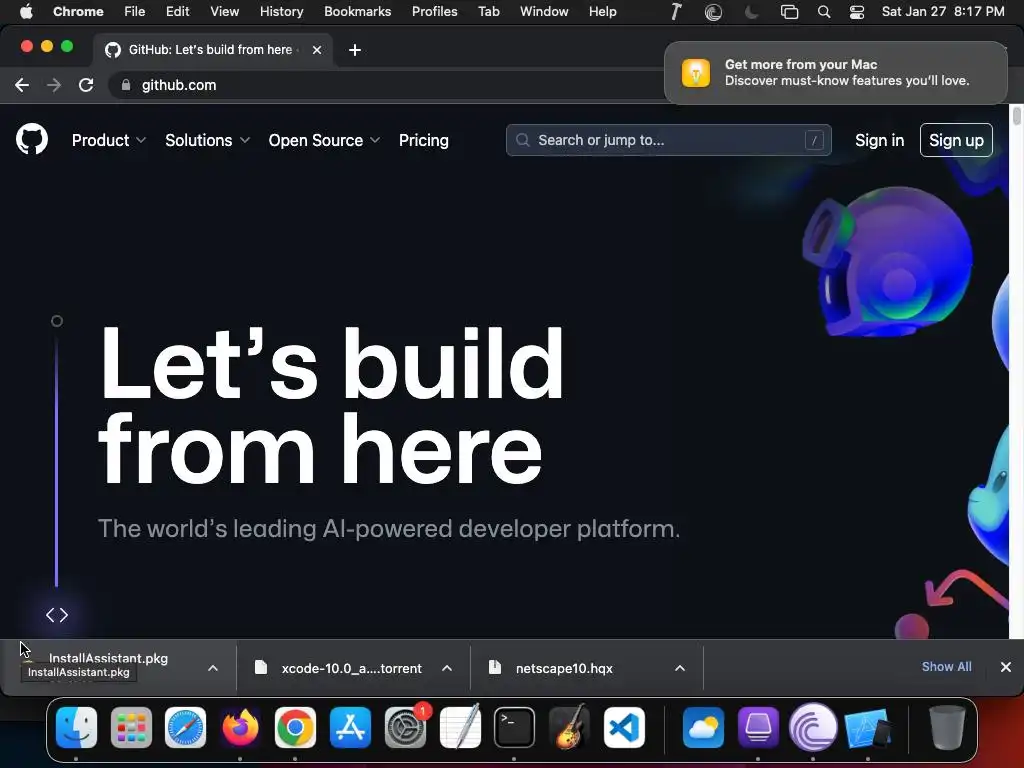The width and height of the screenshot is (1024, 768).
Task: Open the Window menu
Action: (544, 11)
